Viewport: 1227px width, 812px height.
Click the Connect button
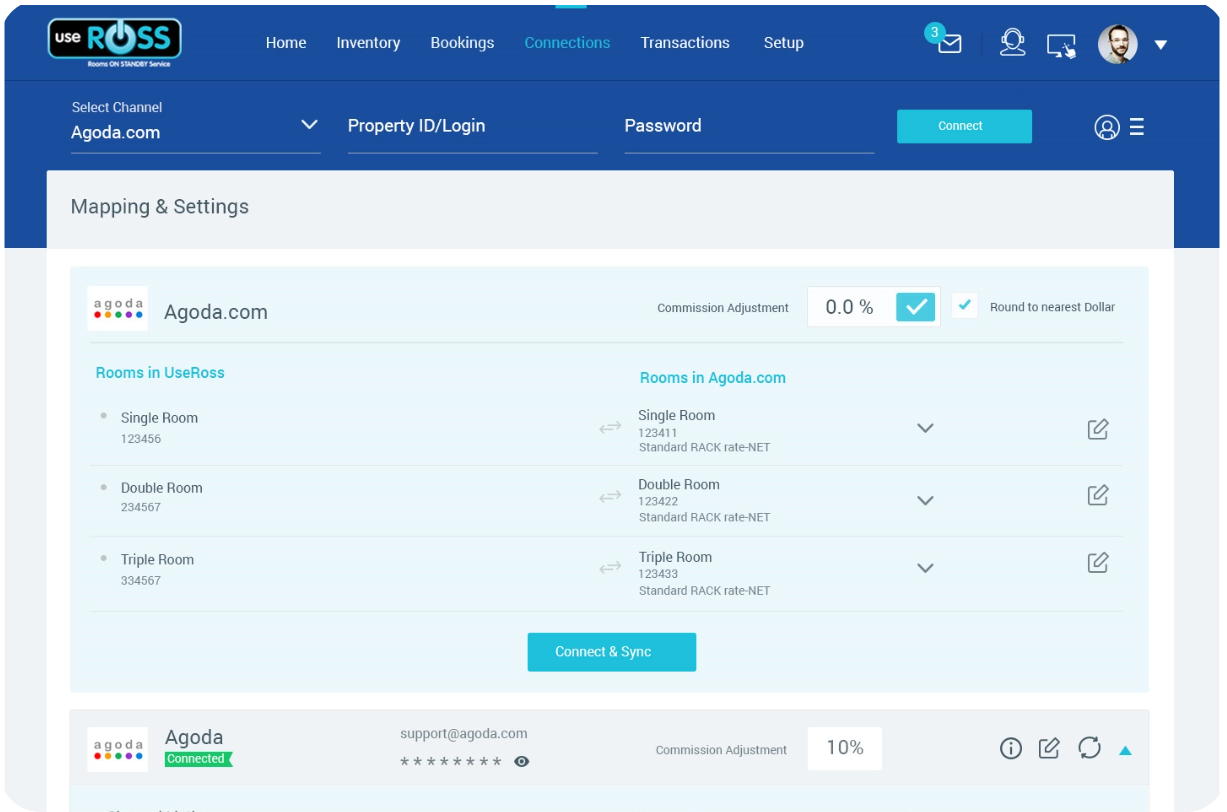tap(964, 126)
